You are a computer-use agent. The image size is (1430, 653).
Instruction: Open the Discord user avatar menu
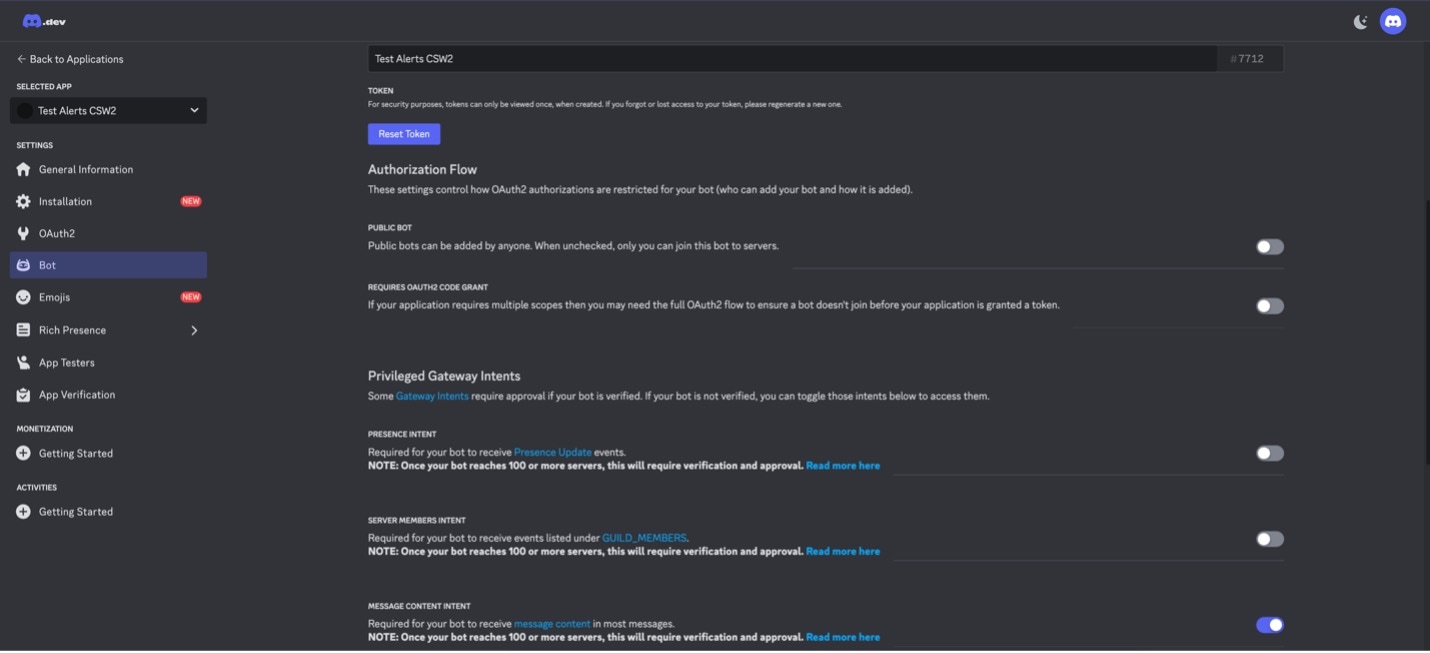coord(1393,21)
